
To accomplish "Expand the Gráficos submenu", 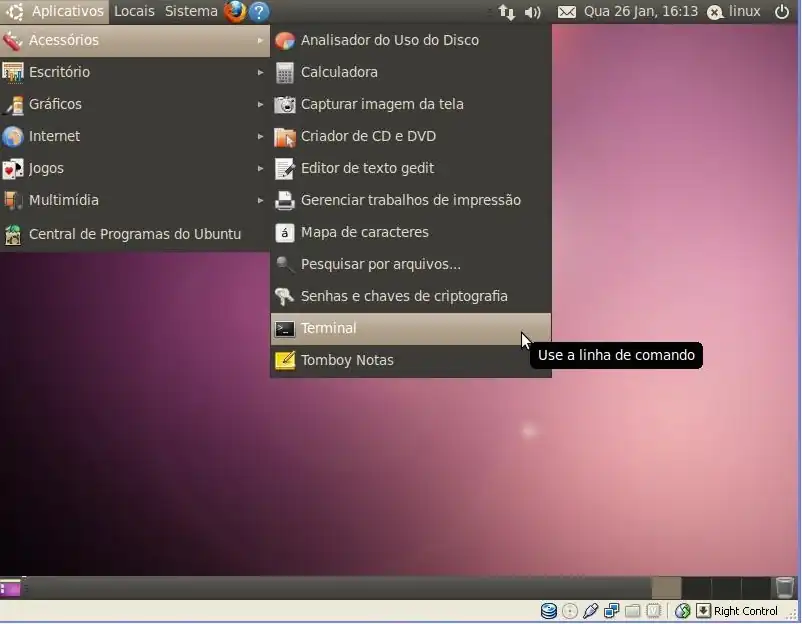I will (x=55, y=104).
